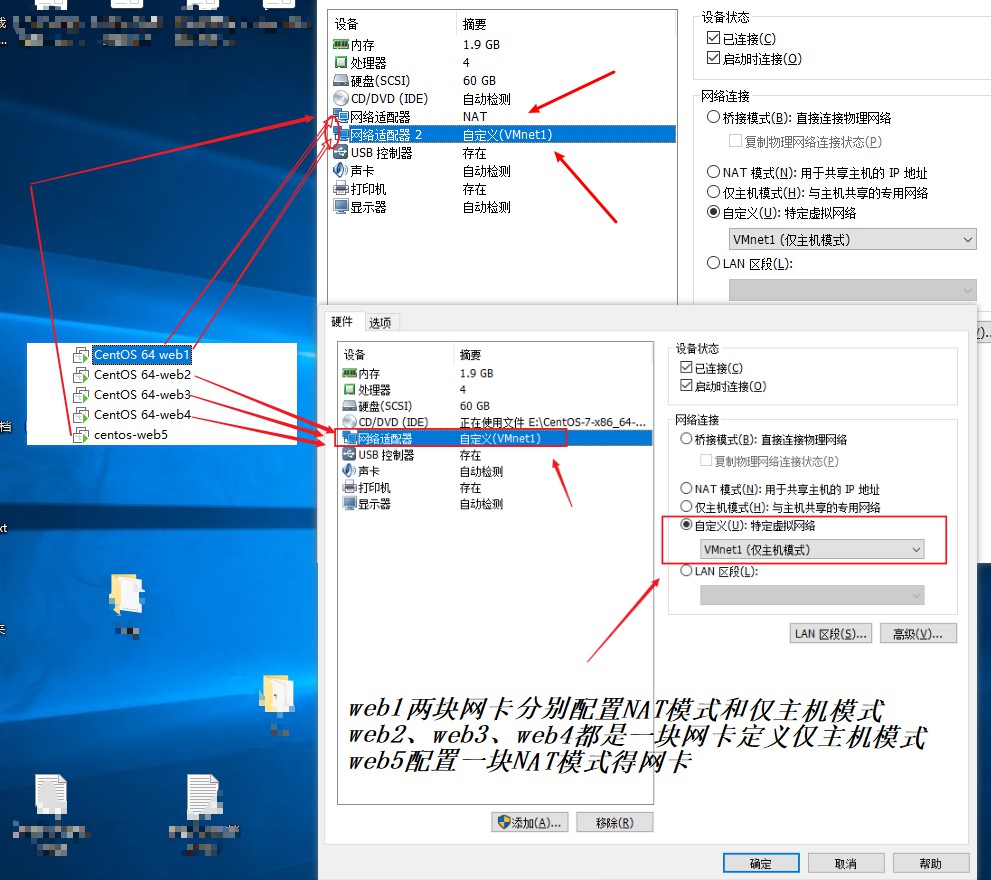The width and height of the screenshot is (991, 880).
Task: Click the 打印机 printer icon in upper list
Action: click(341, 188)
